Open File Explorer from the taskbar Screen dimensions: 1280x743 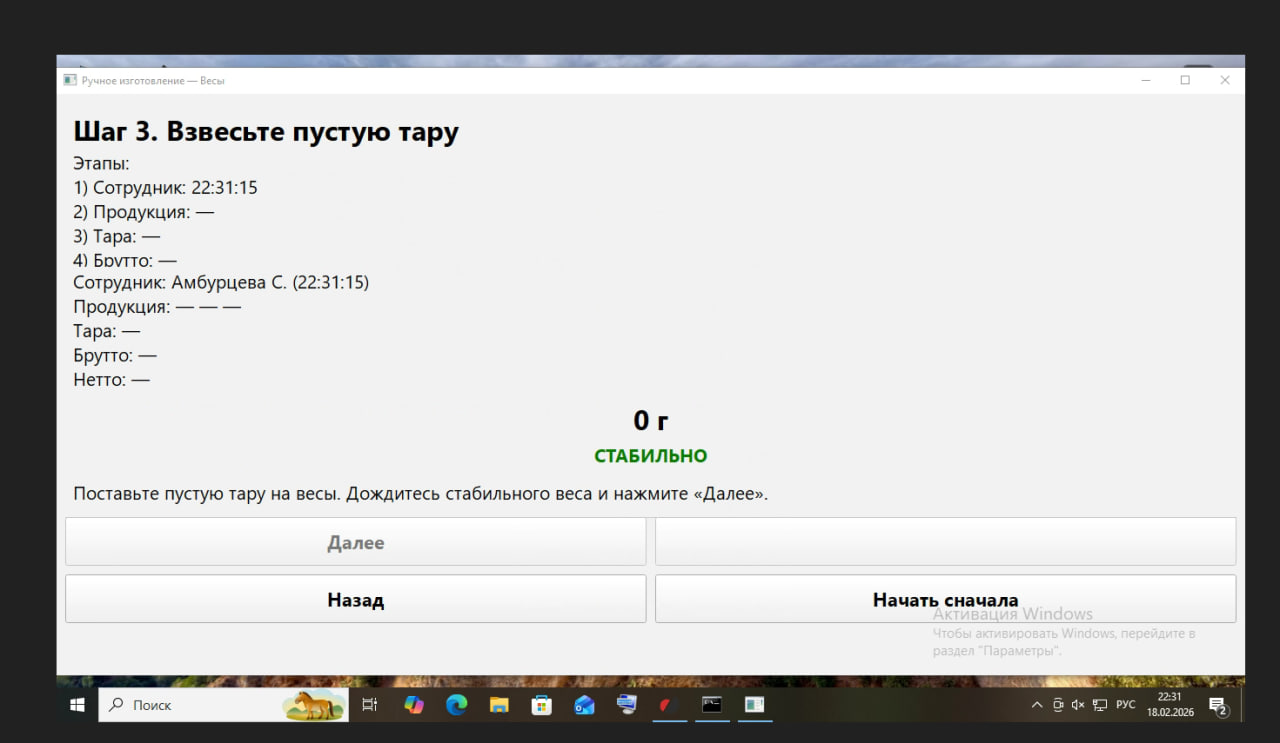click(499, 705)
